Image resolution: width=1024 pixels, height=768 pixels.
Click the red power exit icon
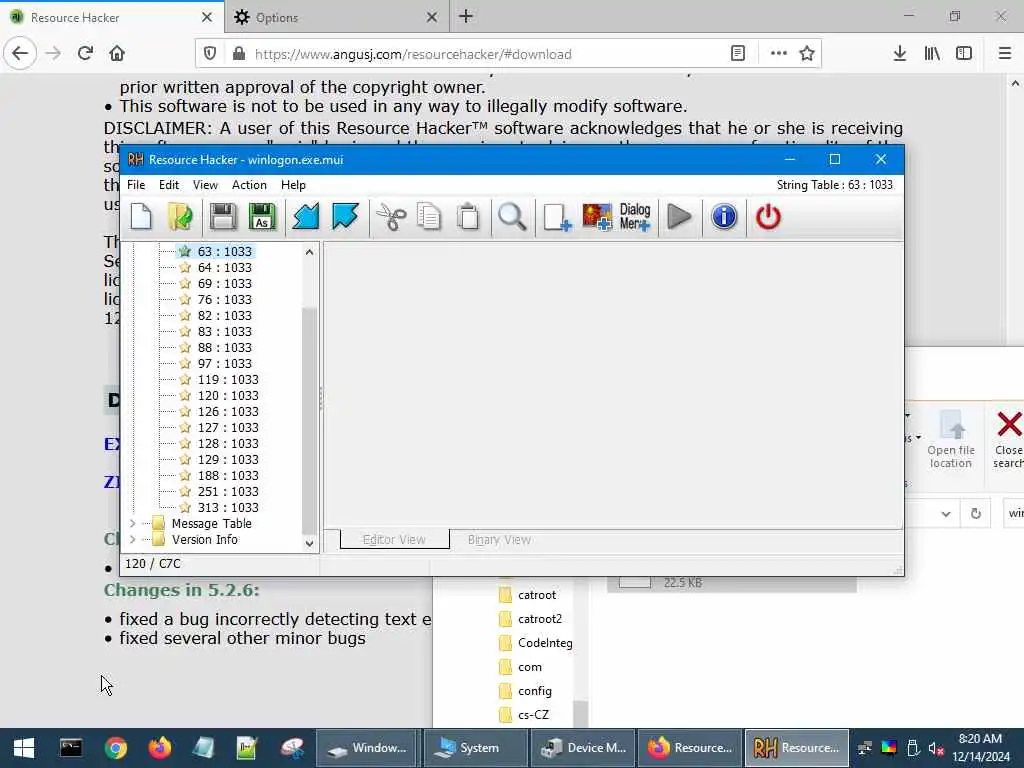[768, 217]
